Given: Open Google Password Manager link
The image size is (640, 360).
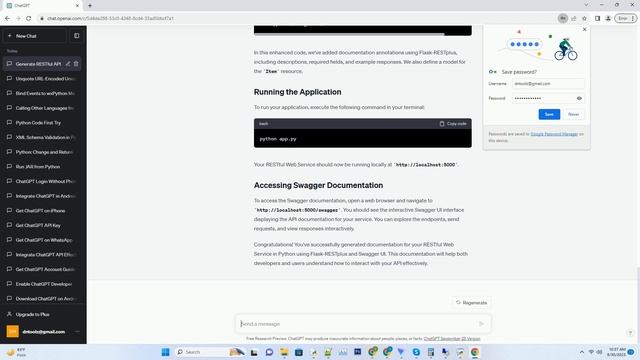Looking at the screenshot, I should tap(554, 134).
